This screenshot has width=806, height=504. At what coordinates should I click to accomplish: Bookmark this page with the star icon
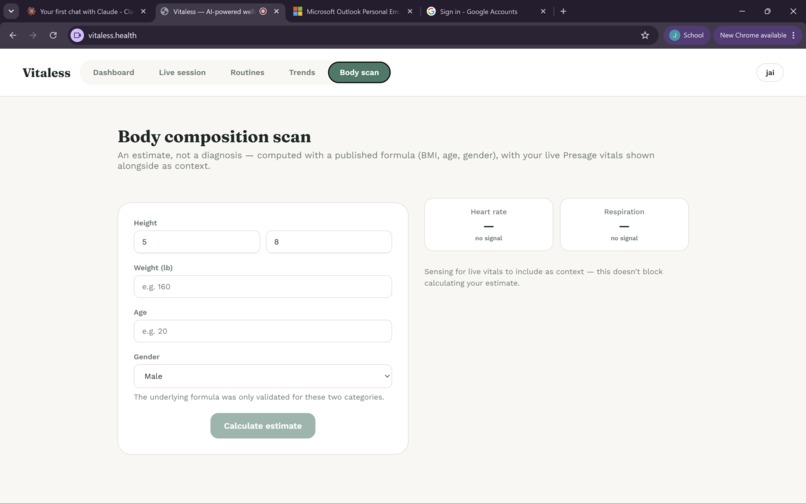[645, 35]
